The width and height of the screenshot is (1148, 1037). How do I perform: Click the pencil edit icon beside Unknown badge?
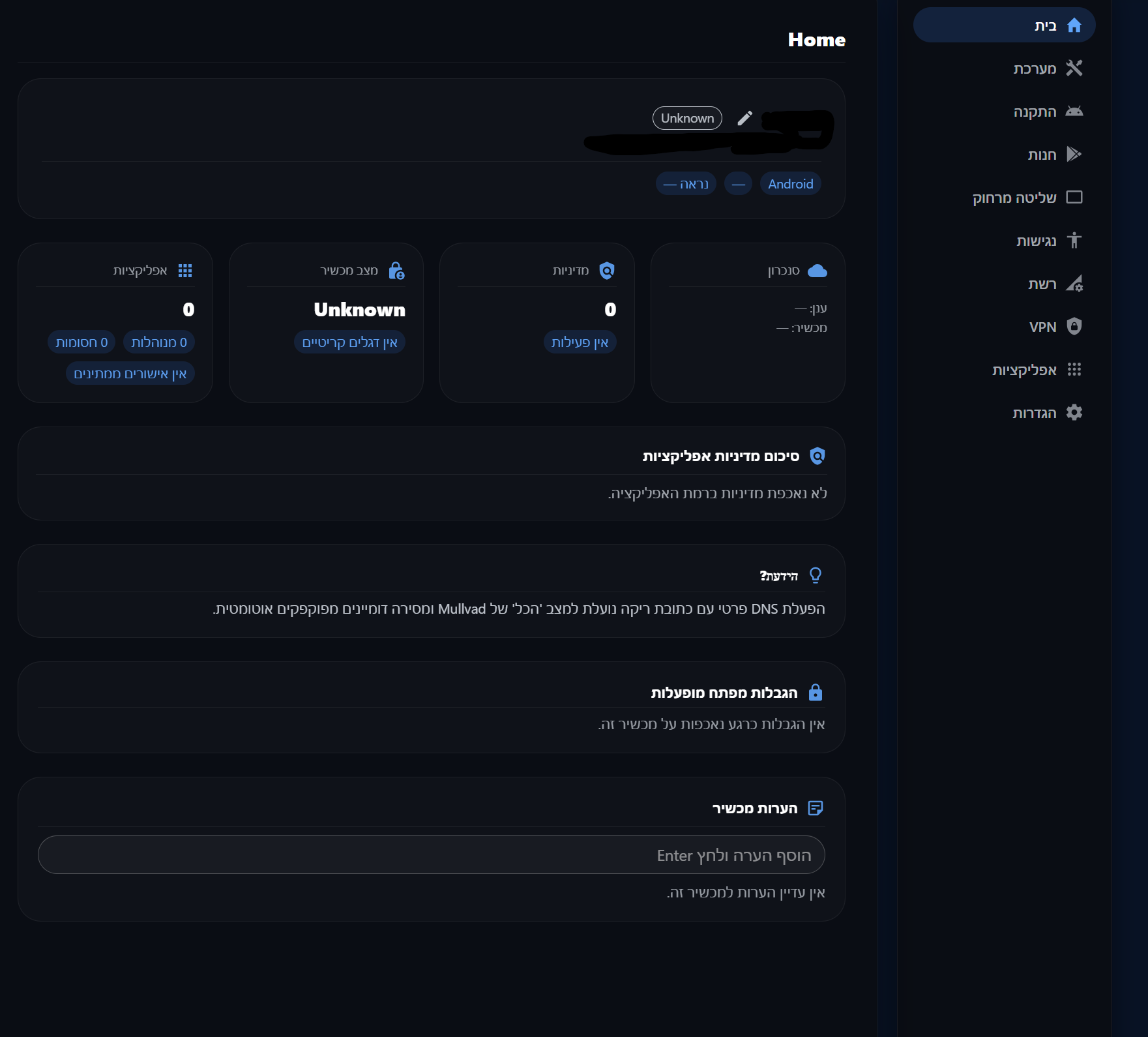(x=744, y=118)
